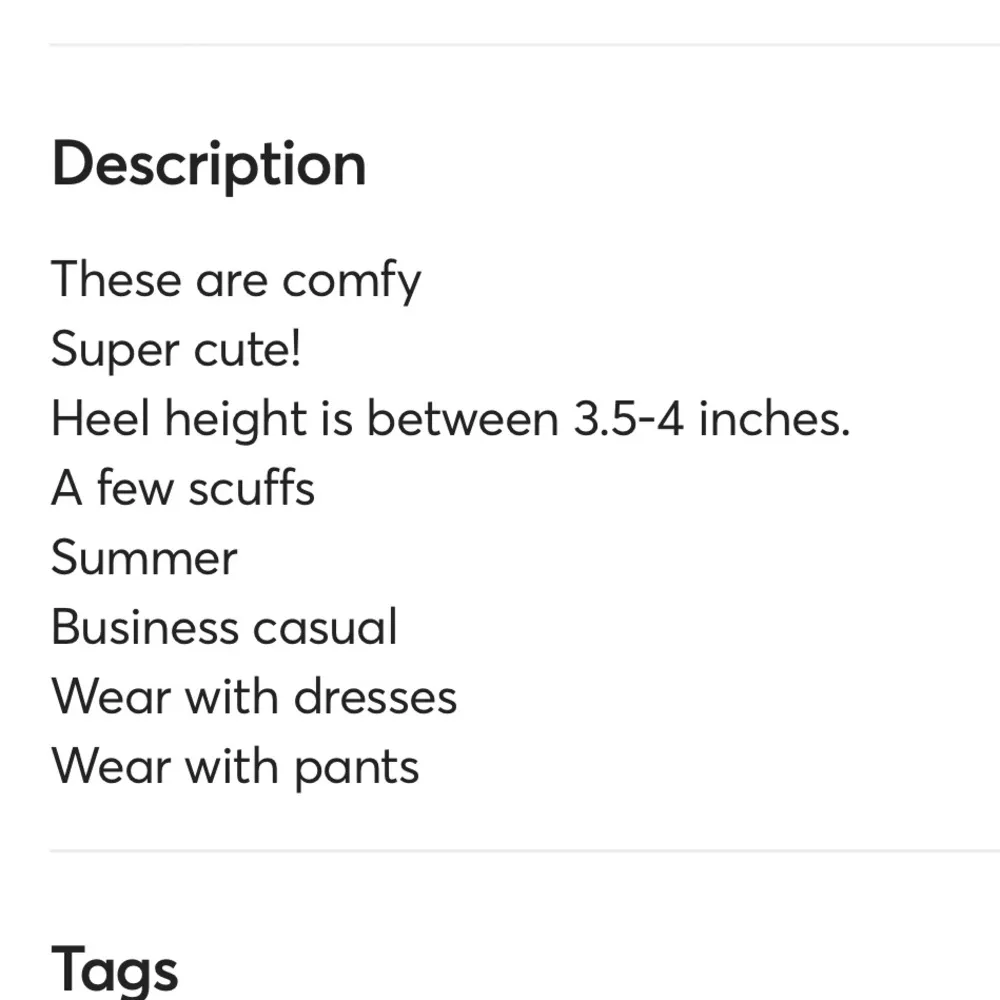Screen dimensions: 1000x1000
Task: Click the heel height description sentence
Action: (450, 420)
